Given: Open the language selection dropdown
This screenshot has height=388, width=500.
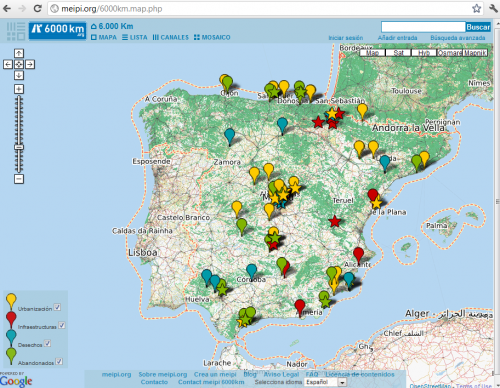Looking at the screenshot, I should tap(326, 382).
